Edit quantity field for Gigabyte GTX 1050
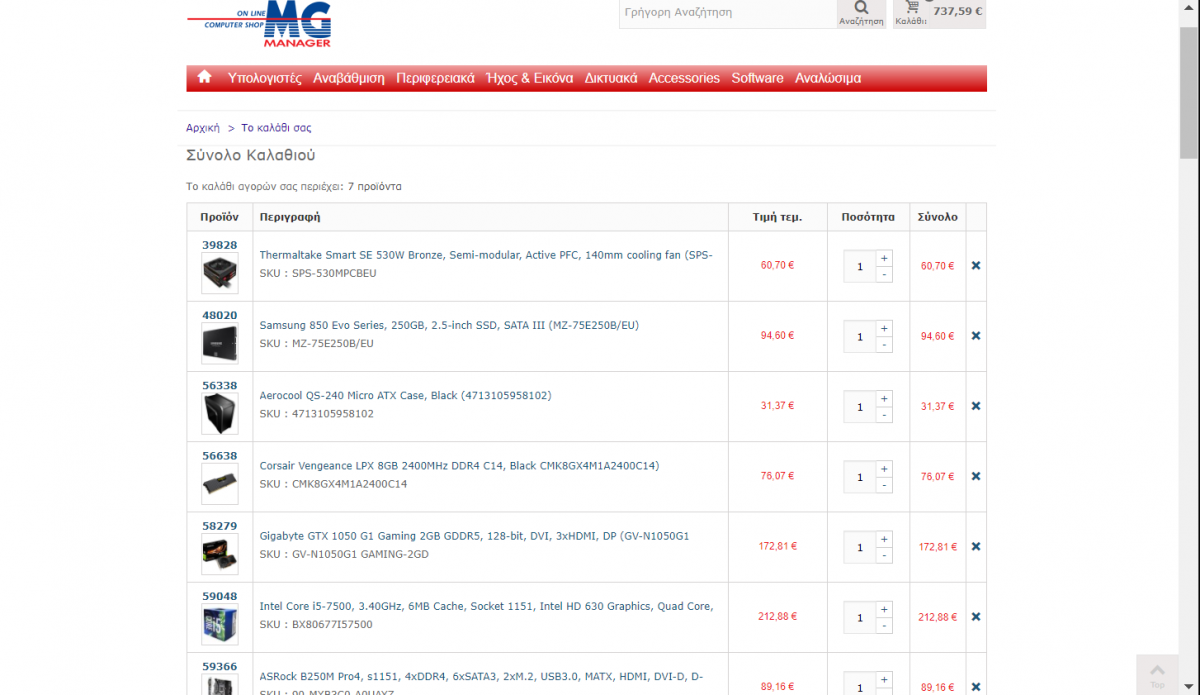Image resolution: width=1200 pixels, height=695 pixels. pos(860,547)
